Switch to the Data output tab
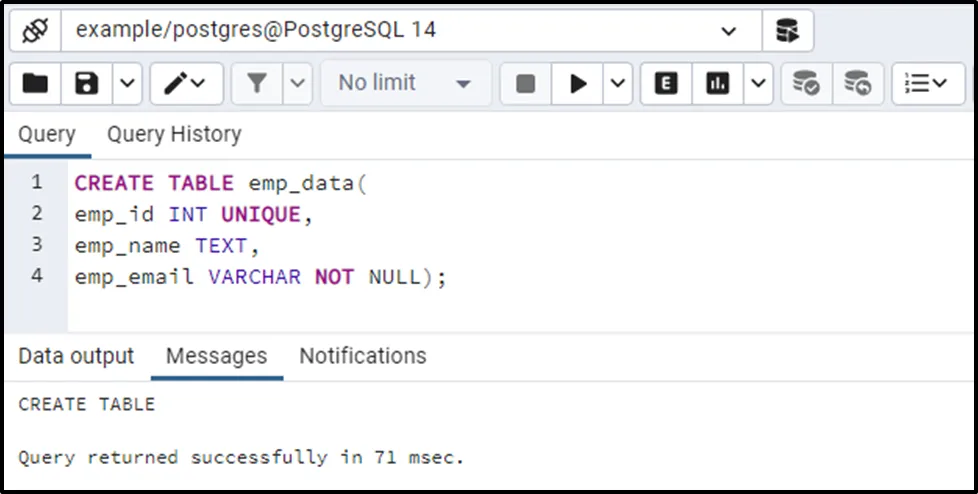The height and width of the screenshot is (494, 978). 76,356
